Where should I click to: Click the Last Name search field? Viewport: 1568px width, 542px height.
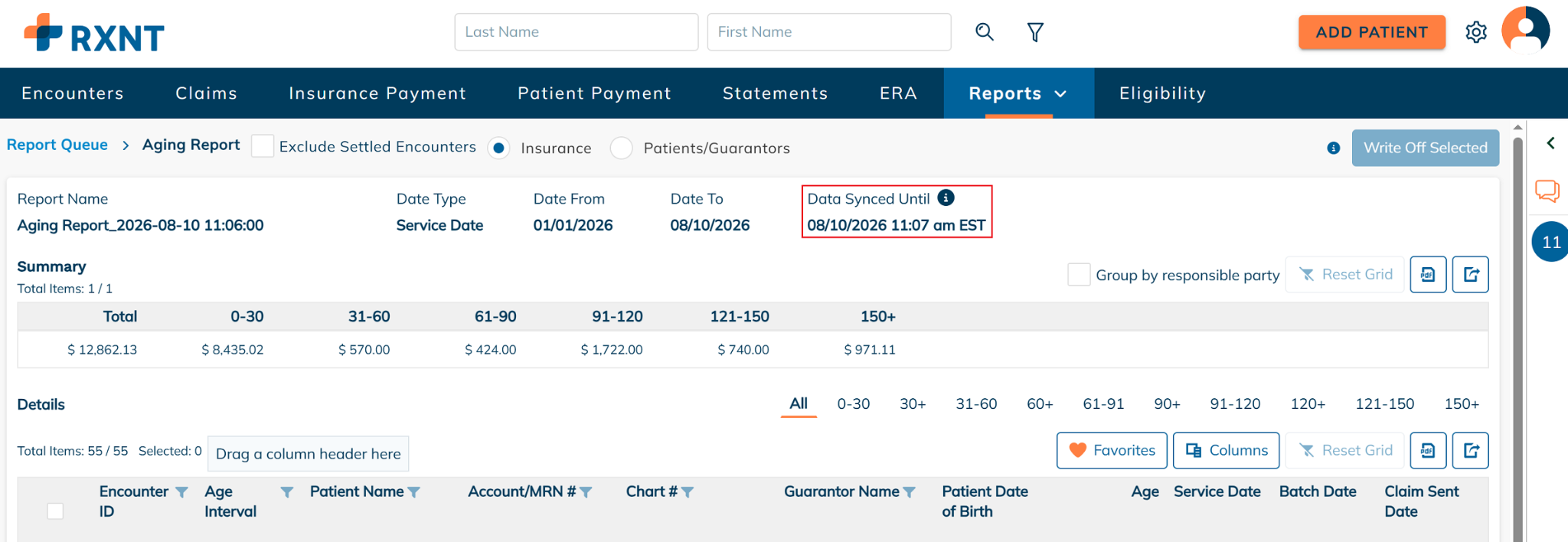pos(577,32)
